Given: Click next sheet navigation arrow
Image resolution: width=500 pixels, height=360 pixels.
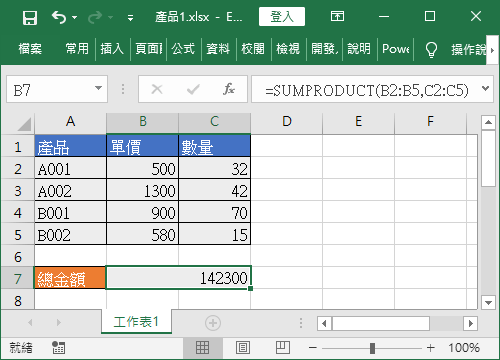Looking at the screenshot, I should 59,322.
